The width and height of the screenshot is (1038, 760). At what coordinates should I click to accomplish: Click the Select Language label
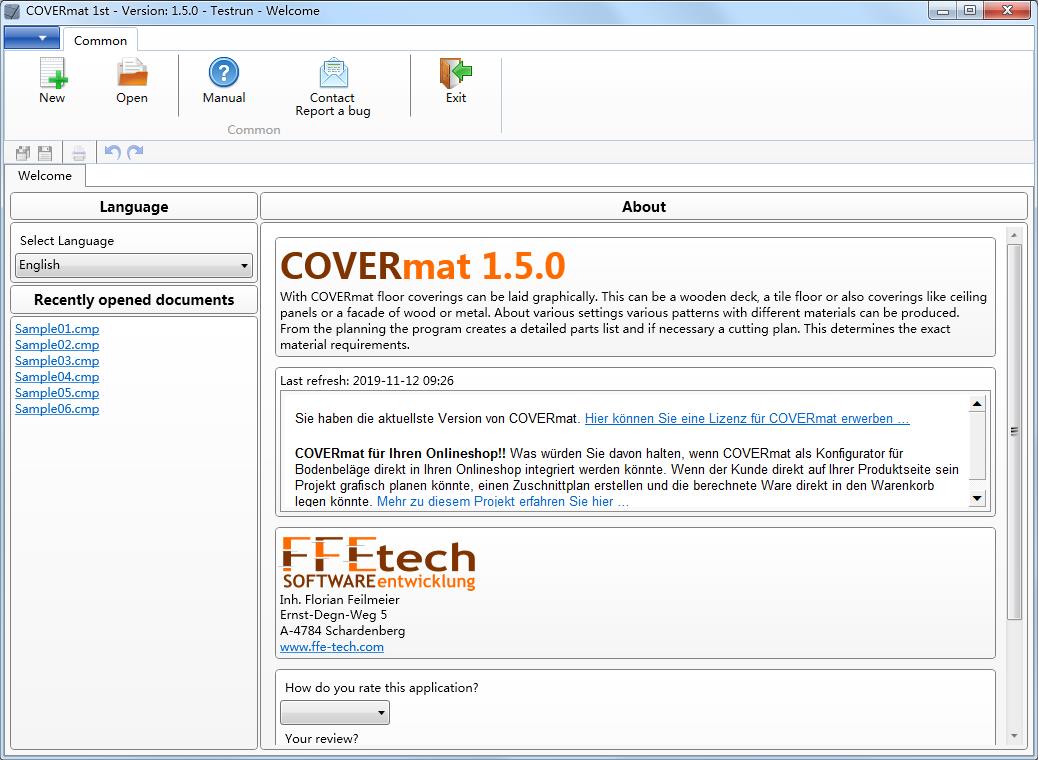(x=67, y=241)
